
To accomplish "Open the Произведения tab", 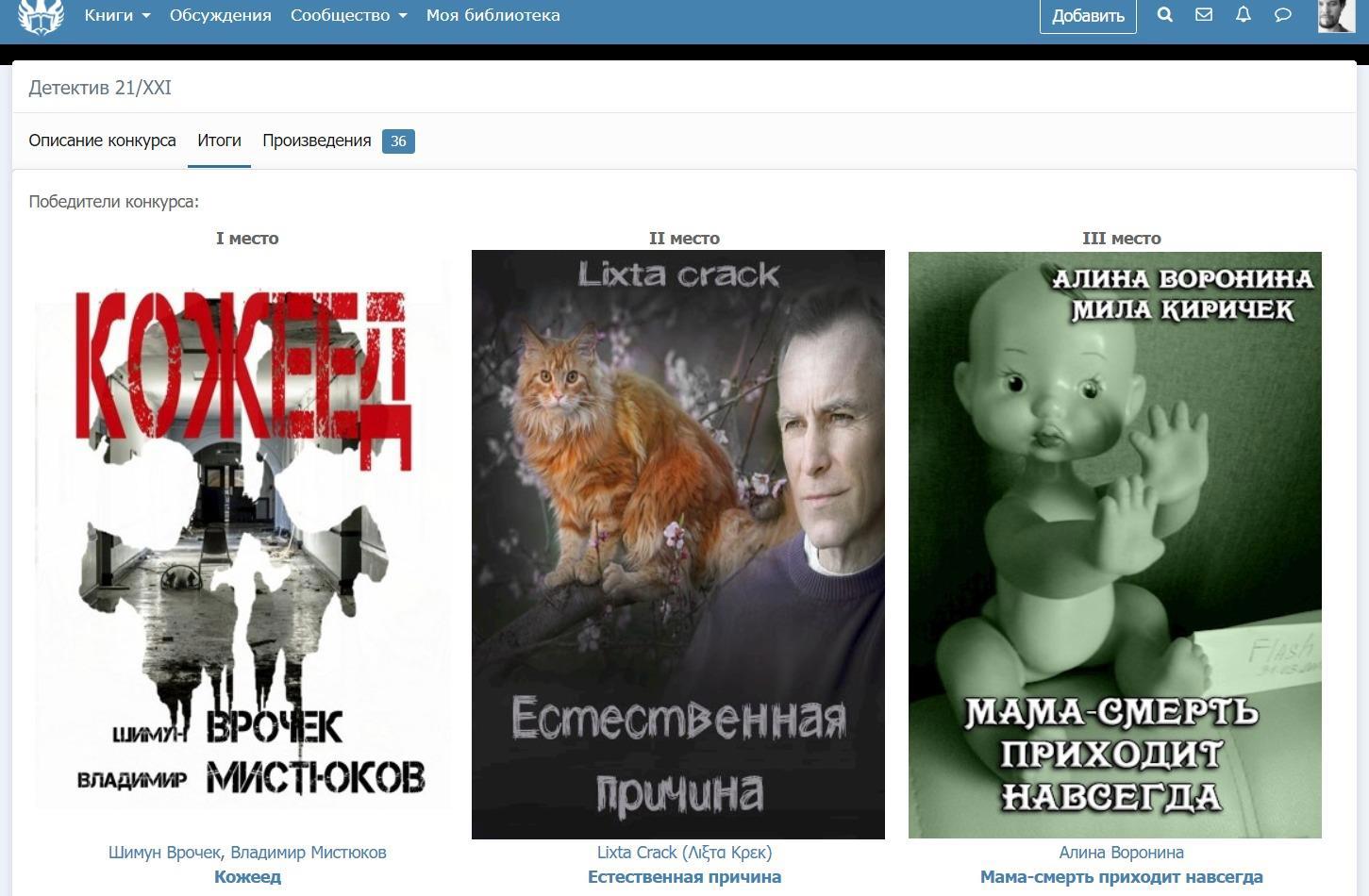I will point(317,141).
